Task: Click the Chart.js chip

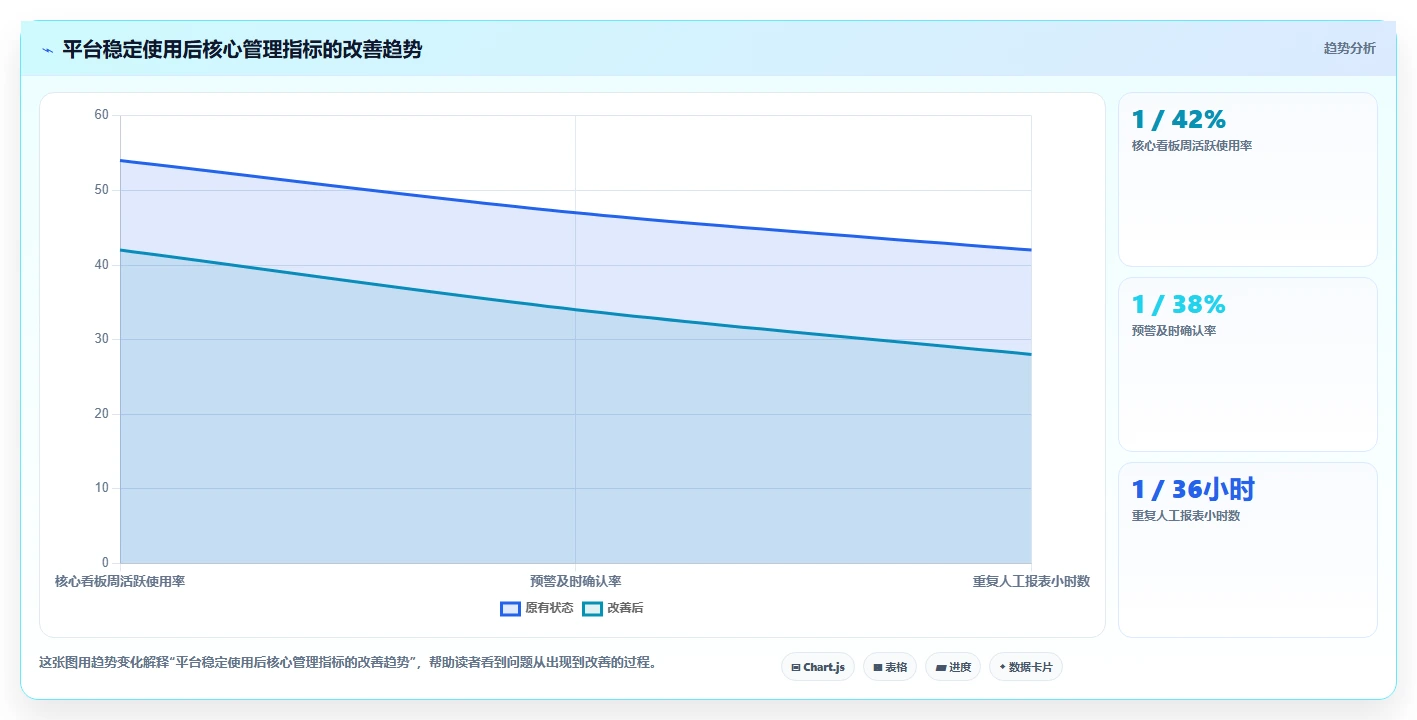Action: coord(818,667)
